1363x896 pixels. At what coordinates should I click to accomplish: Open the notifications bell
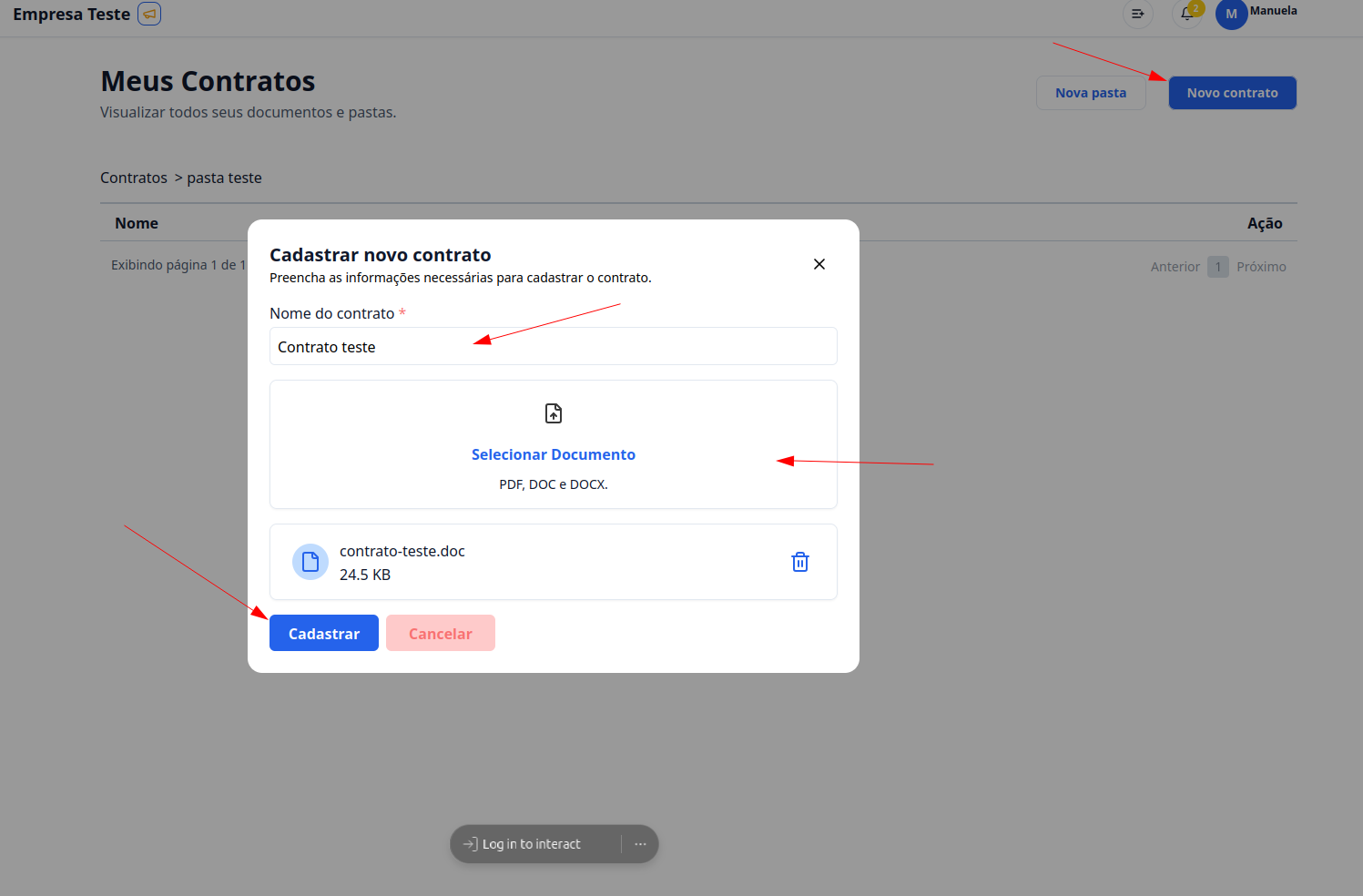click(1186, 14)
